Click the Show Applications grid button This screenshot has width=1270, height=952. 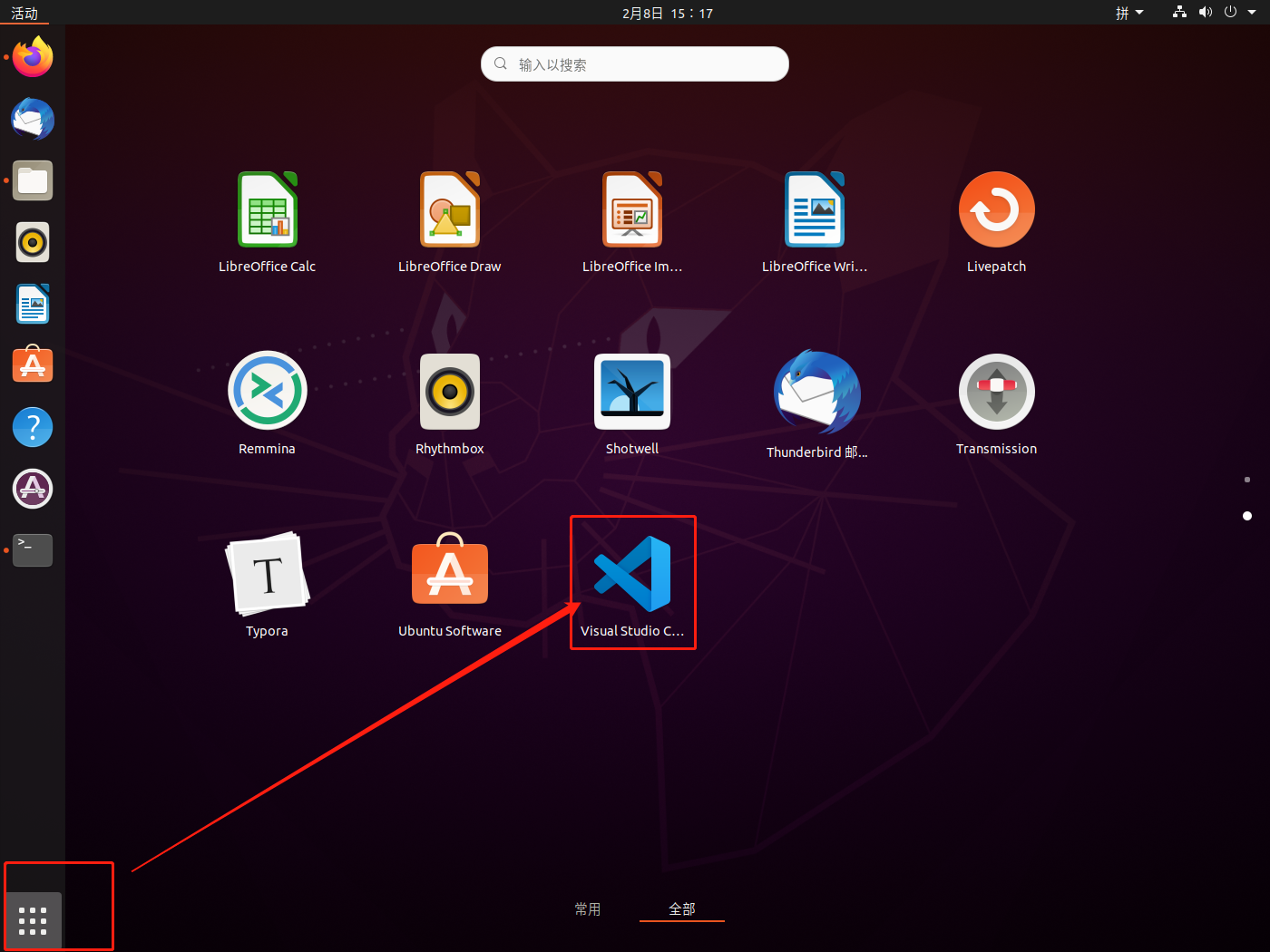tap(33, 920)
